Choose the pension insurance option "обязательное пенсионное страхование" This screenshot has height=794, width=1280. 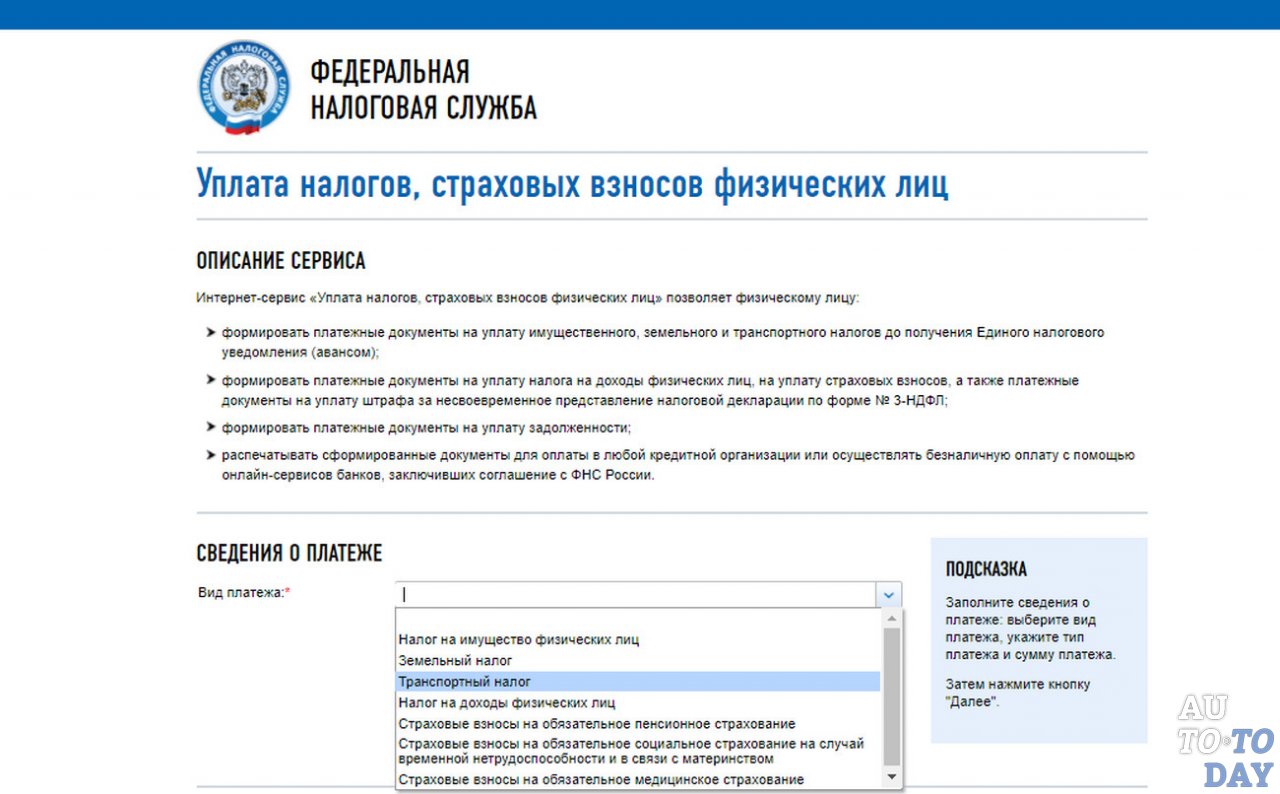596,723
